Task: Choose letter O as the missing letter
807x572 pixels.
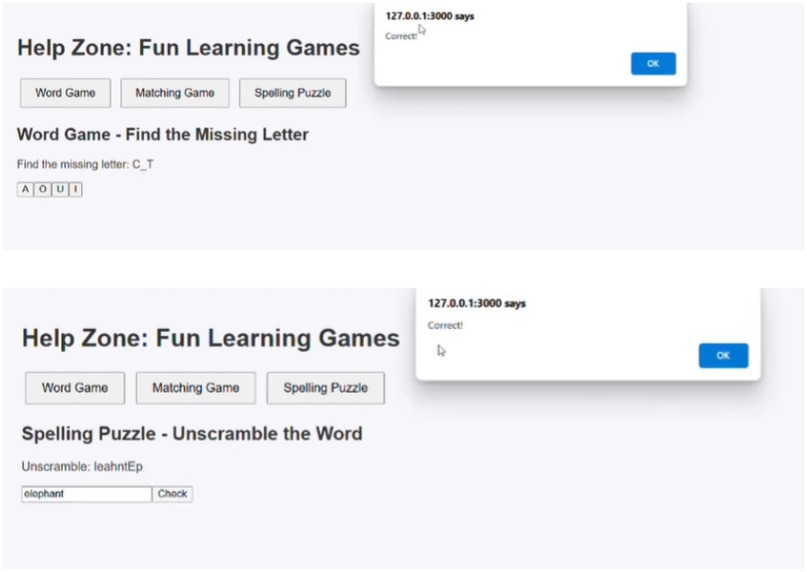Action: pos(43,190)
